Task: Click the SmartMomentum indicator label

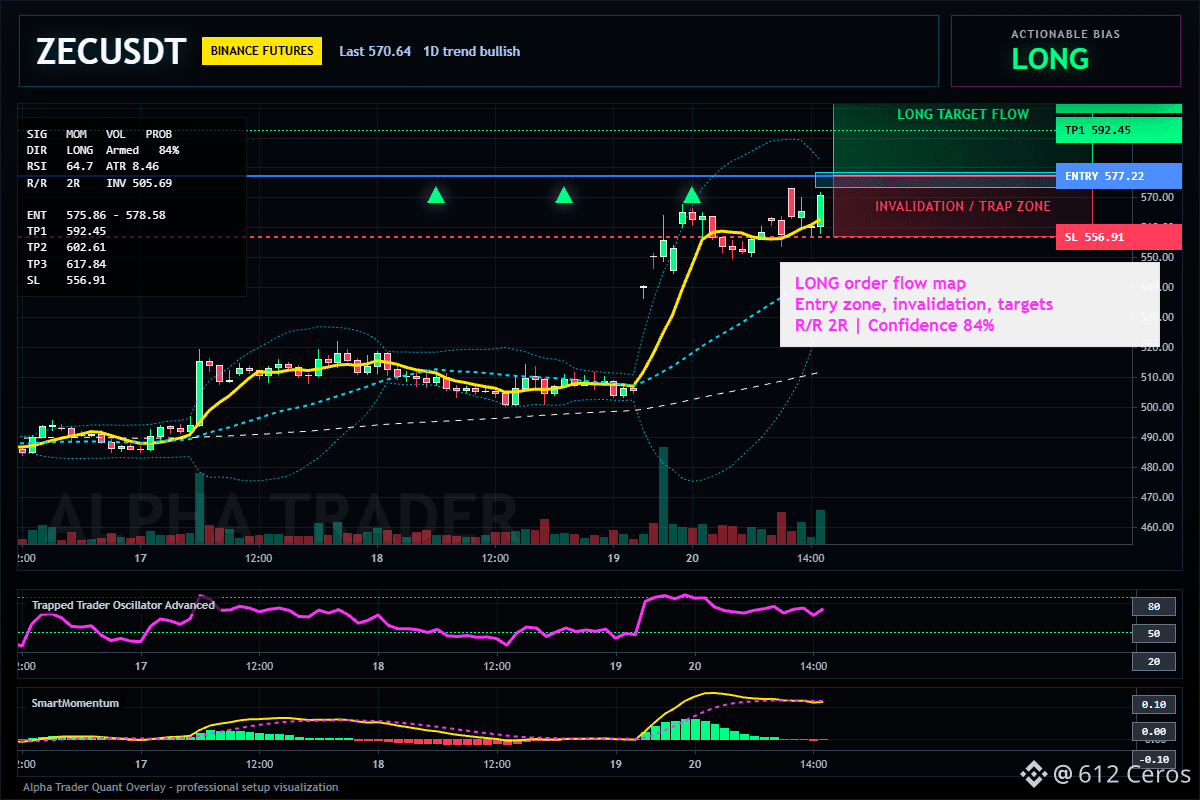Action: pyautogui.click(x=75, y=703)
